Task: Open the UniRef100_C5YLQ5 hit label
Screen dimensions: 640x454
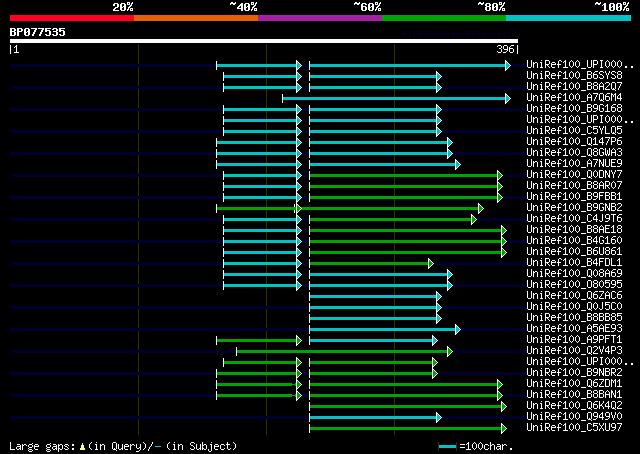Action: click(574, 131)
